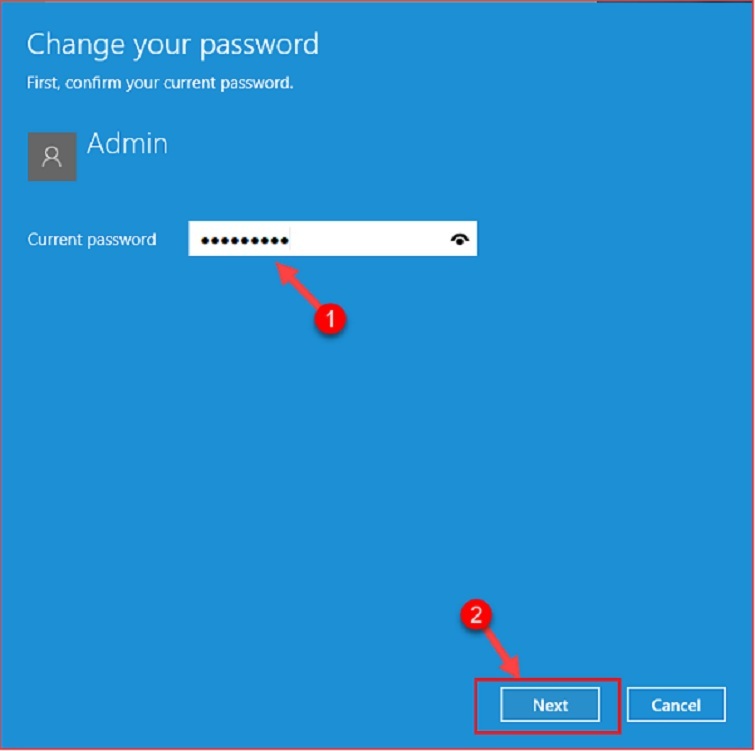Click the word "password" in the main heading
755x751 pixels.
pos(259,47)
